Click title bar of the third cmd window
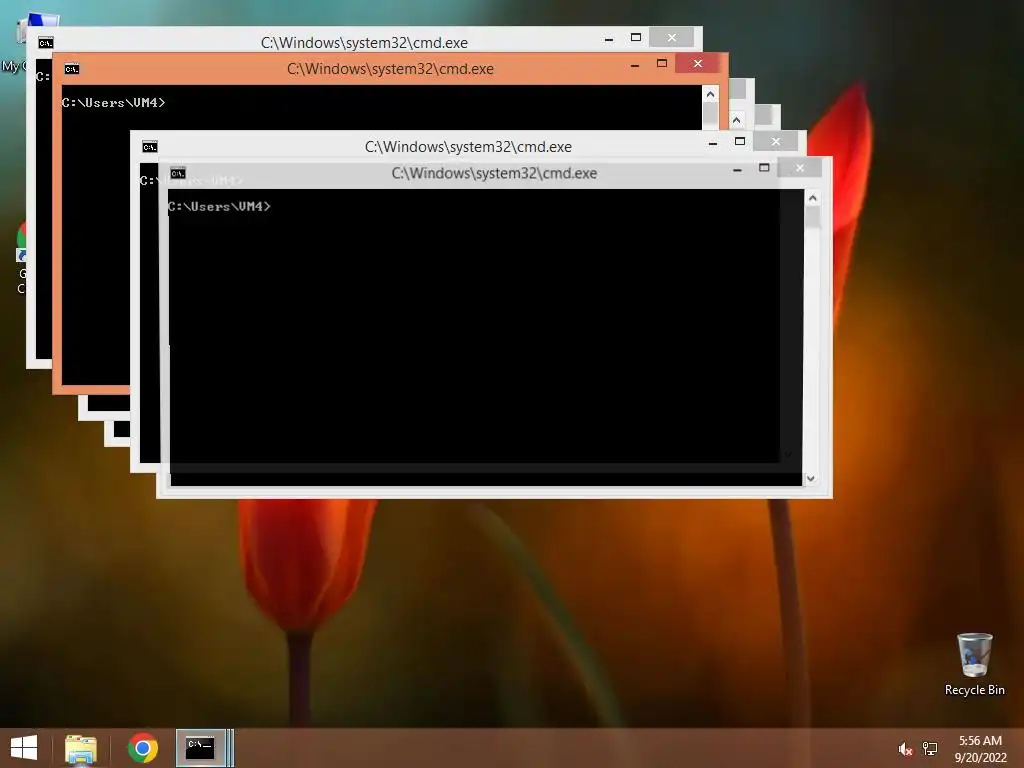Screen dimensions: 1024x768 pyautogui.click(x=468, y=146)
